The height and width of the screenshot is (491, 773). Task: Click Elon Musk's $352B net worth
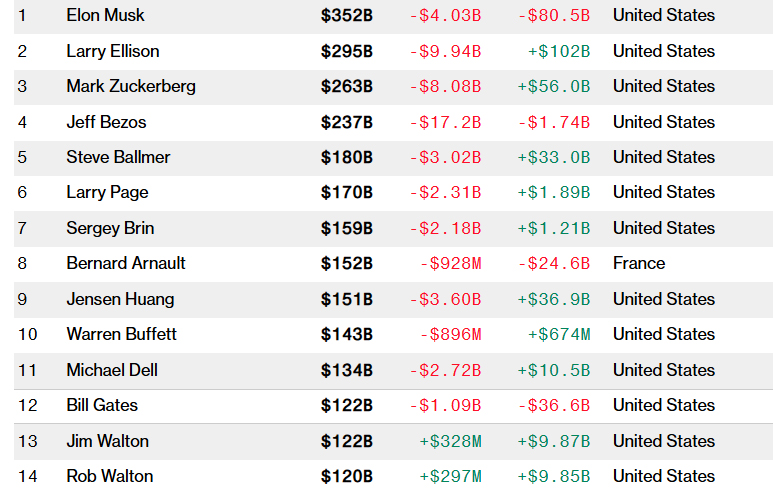347,15
